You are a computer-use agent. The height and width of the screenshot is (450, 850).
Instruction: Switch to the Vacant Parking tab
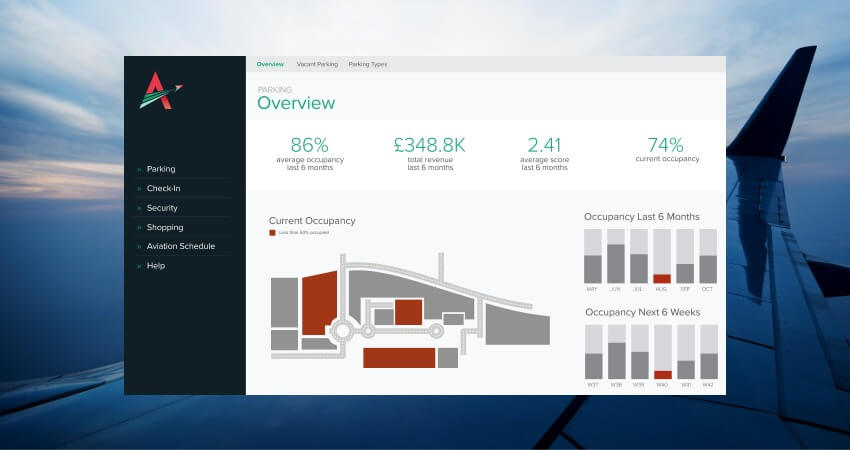pos(317,64)
